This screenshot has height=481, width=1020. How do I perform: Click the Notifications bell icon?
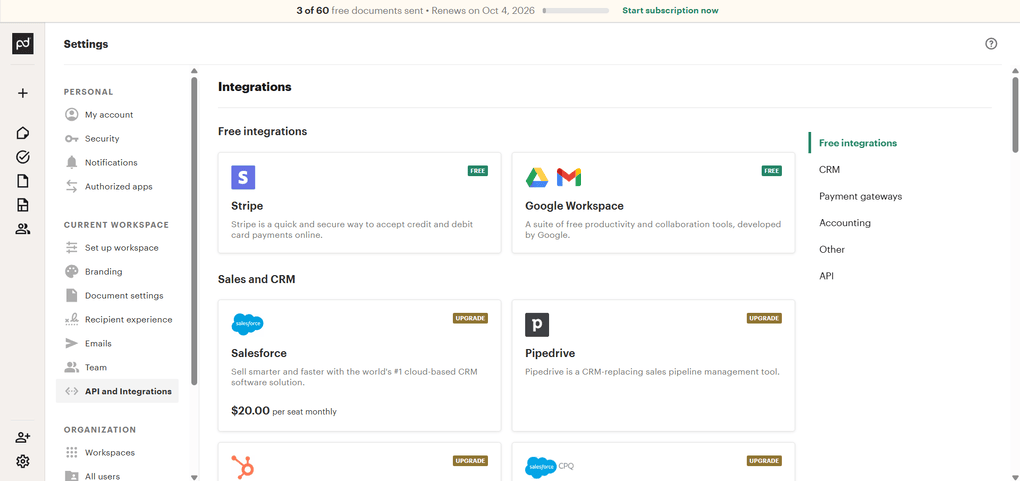pyautogui.click(x=72, y=163)
